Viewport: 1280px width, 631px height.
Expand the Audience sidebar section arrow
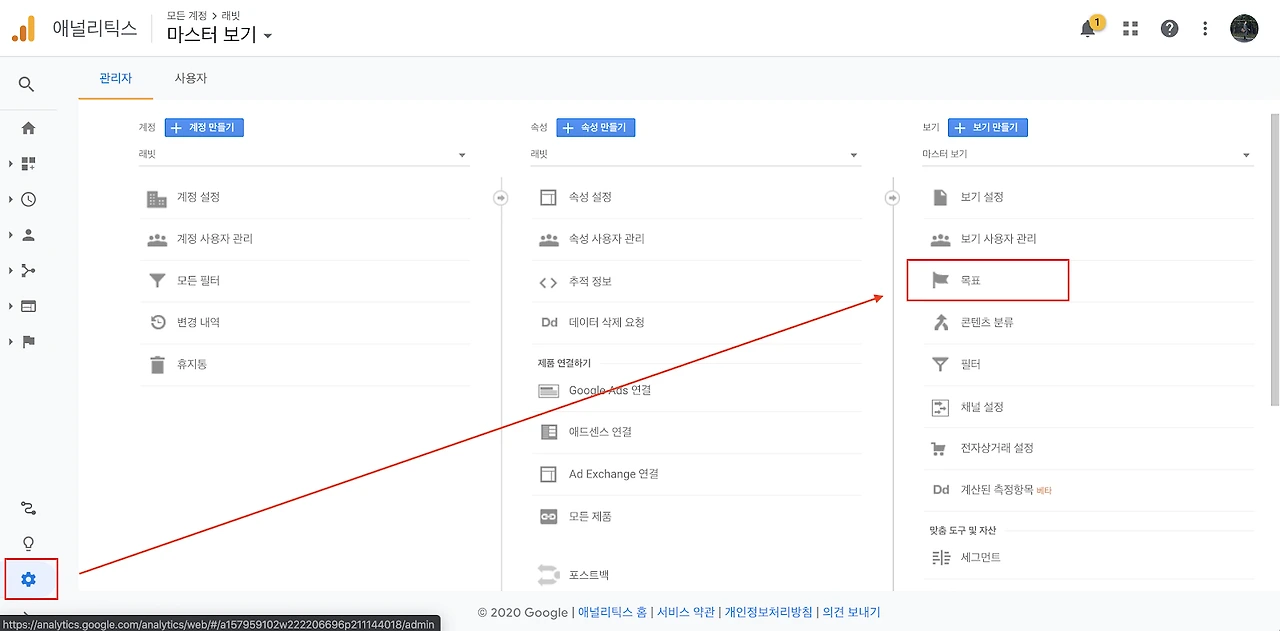tap(10, 235)
